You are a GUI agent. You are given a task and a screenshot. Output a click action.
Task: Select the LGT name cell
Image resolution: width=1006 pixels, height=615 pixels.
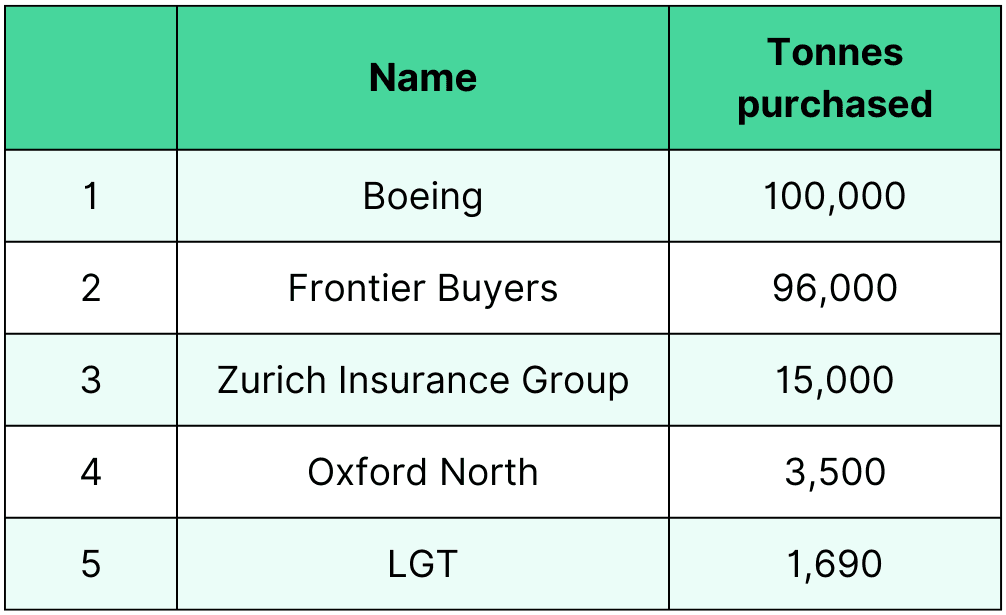pyautogui.click(x=423, y=564)
